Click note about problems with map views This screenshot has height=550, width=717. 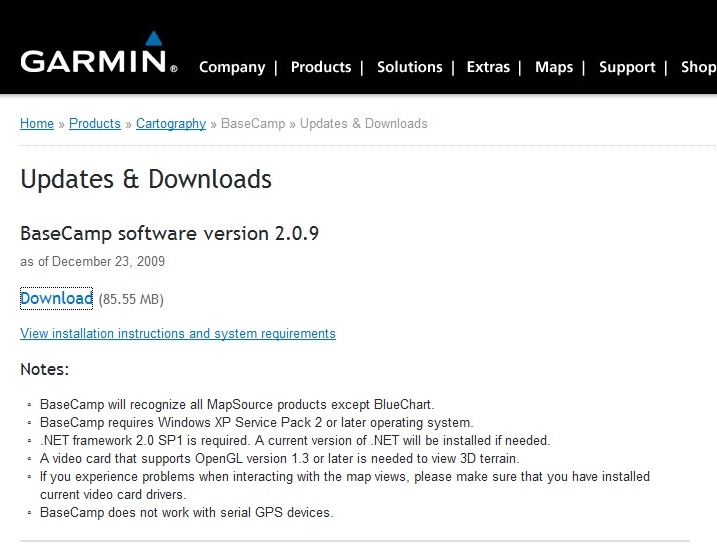345,486
